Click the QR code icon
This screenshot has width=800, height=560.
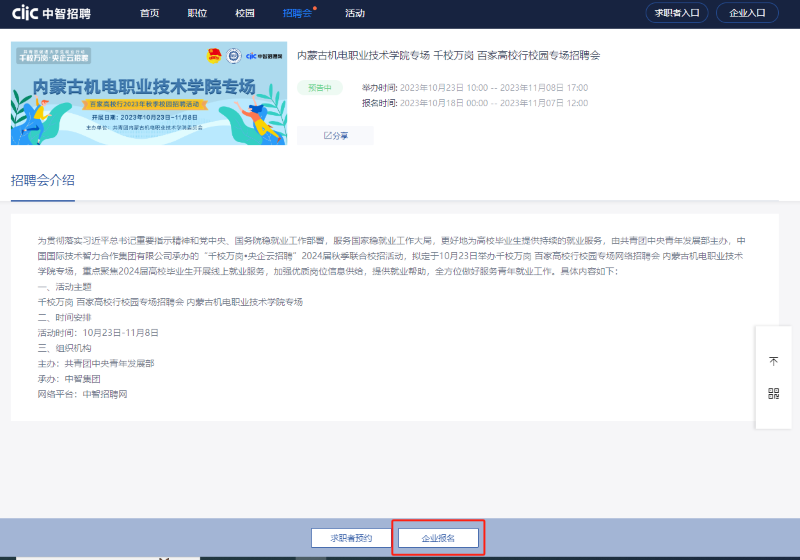tap(773, 393)
